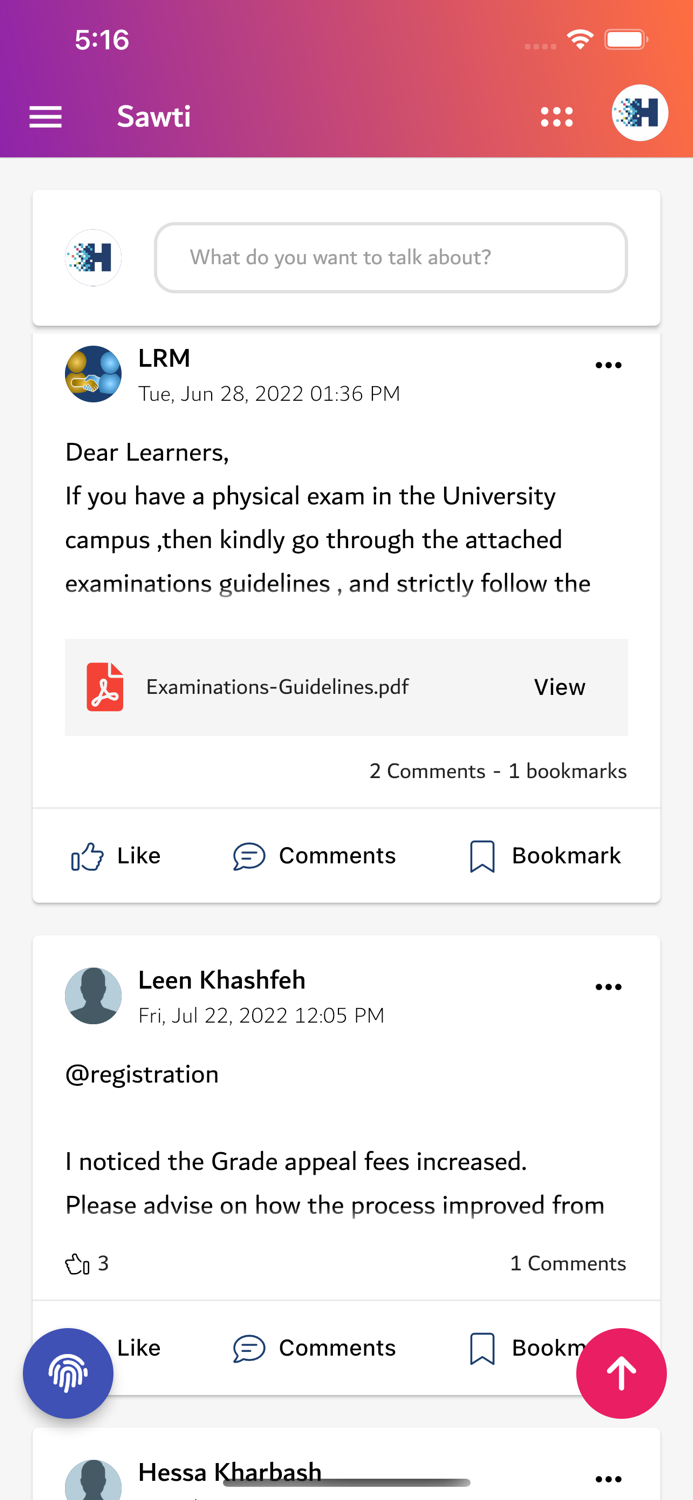The image size is (693, 1500).
Task: Tap the thumbs-up reactions icon showing 3
Action: (77, 1264)
